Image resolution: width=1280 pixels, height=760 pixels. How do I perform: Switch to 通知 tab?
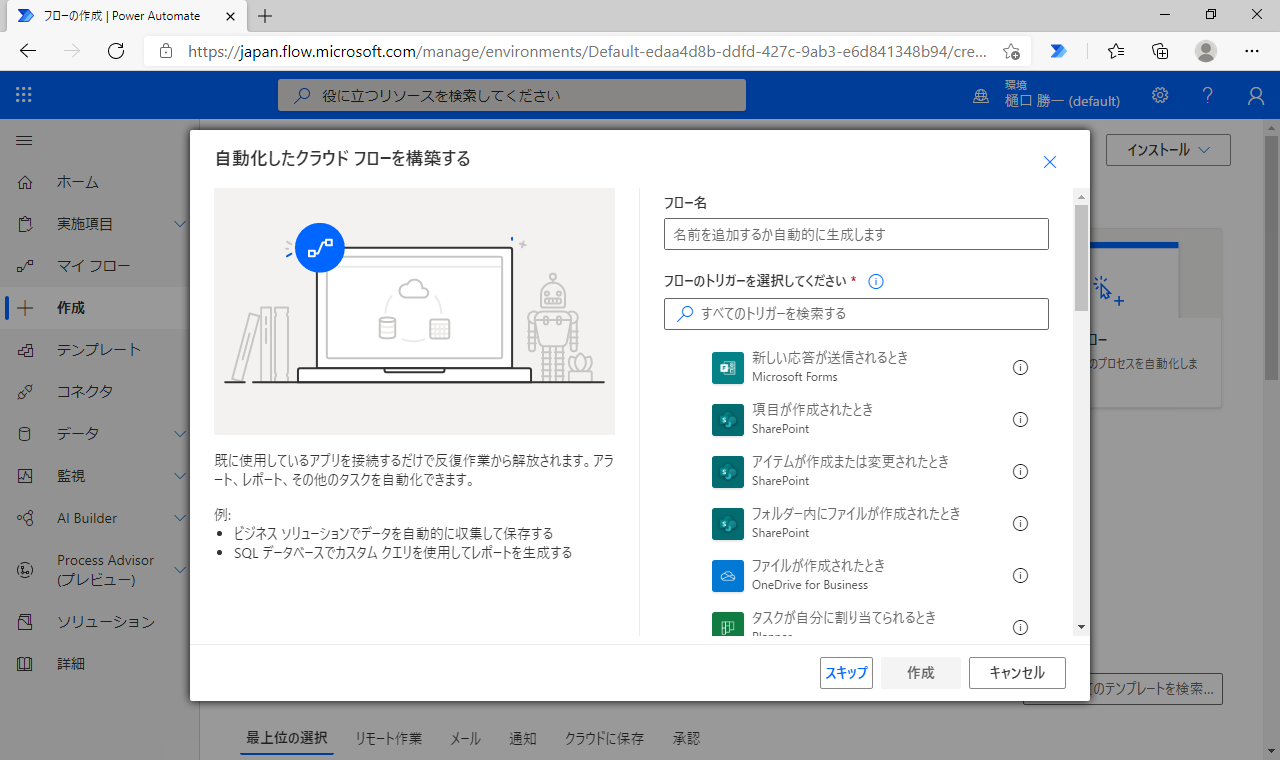coord(523,738)
